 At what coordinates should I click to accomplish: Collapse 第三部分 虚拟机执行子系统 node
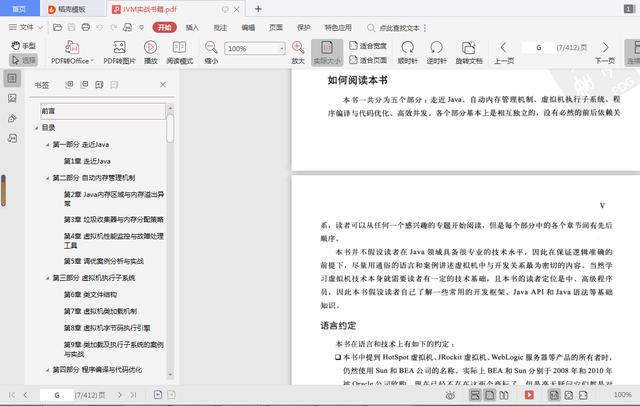(47, 278)
